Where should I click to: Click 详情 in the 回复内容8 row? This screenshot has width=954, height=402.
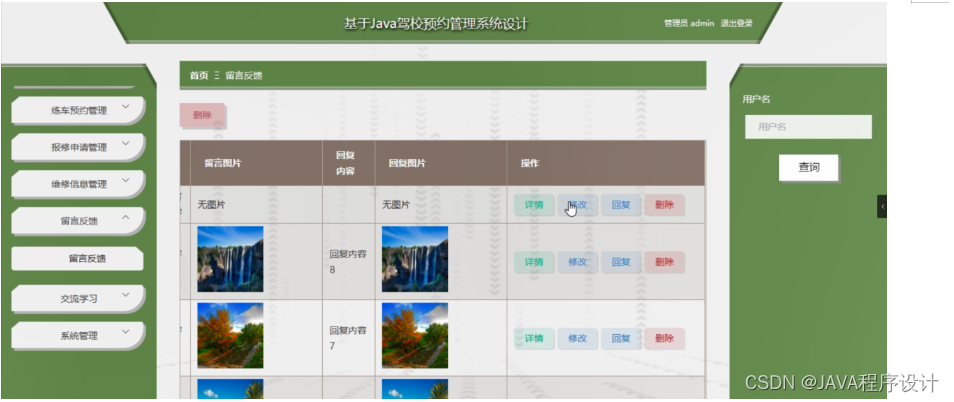click(x=534, y=262)
